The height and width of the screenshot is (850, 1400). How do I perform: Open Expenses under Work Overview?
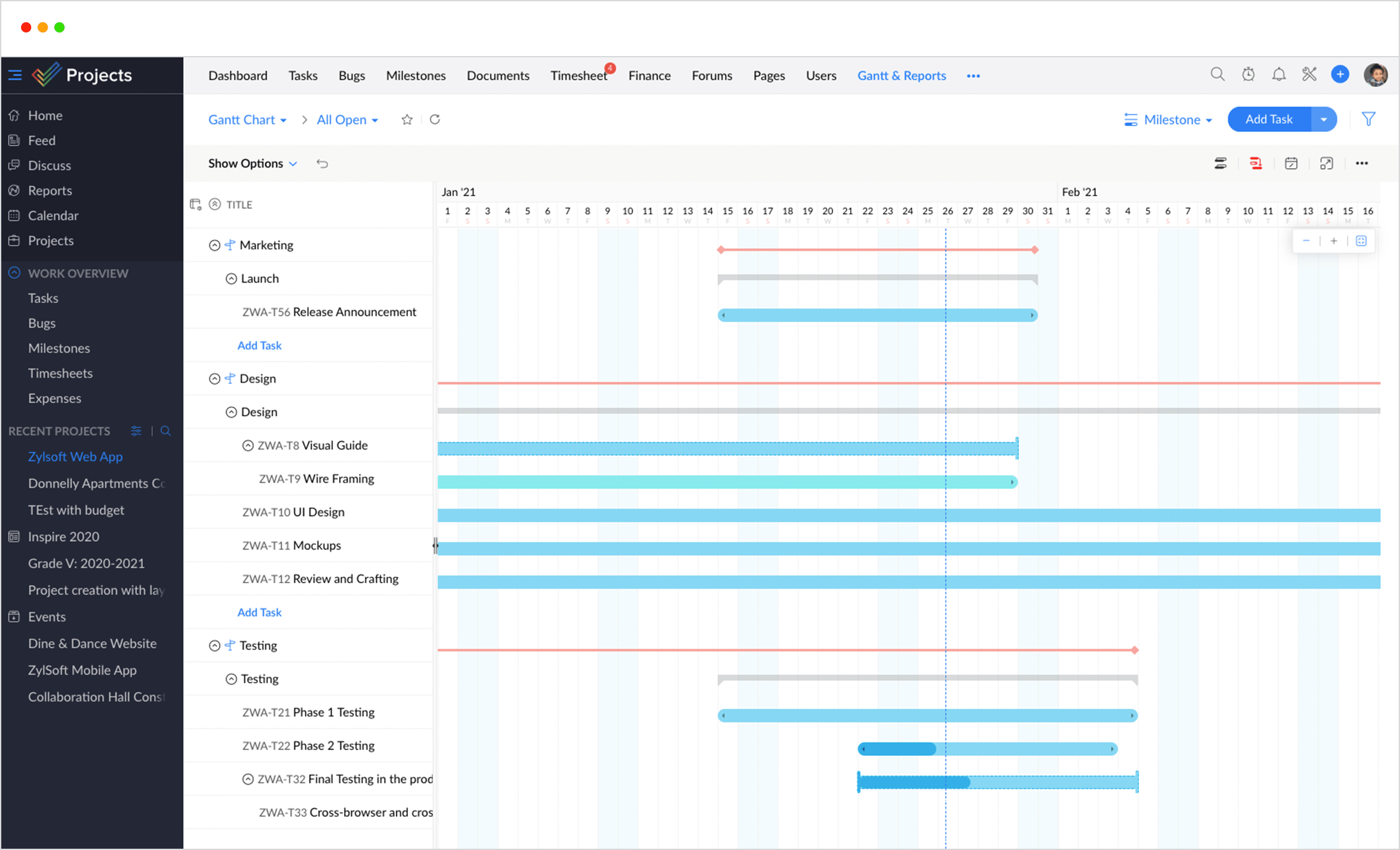55,399
